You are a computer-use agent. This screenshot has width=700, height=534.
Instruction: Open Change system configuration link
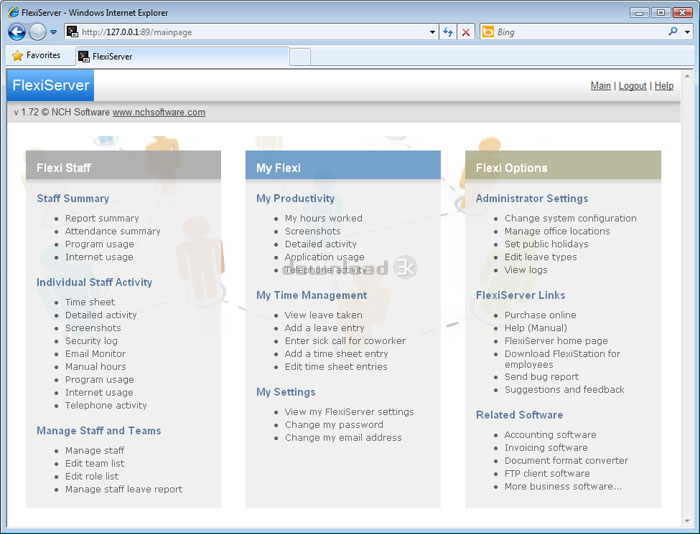(x=570, y=218)
